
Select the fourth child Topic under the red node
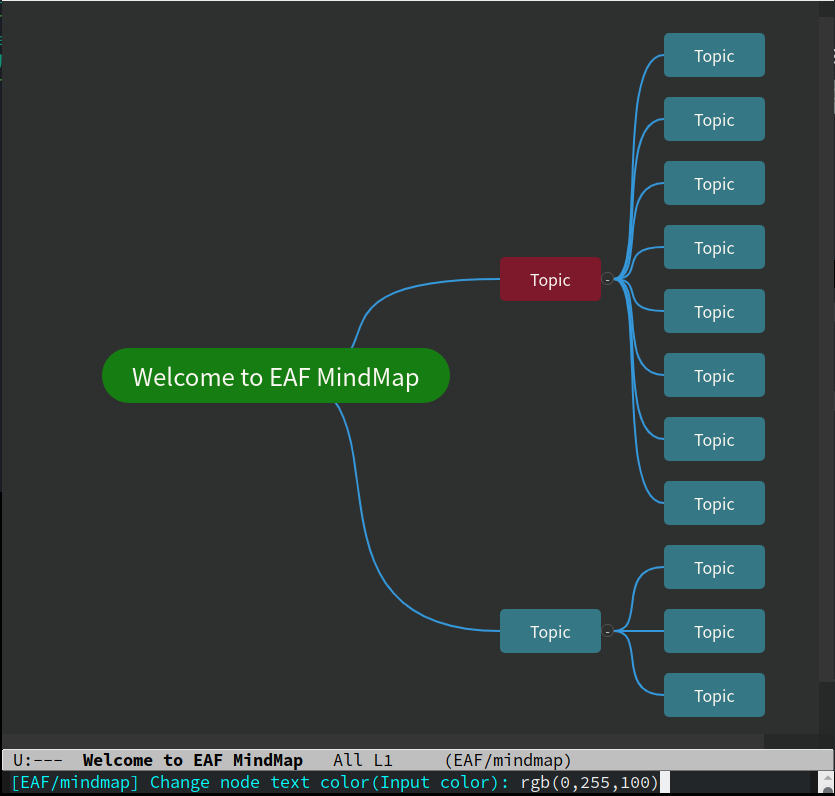pos(714,247)
